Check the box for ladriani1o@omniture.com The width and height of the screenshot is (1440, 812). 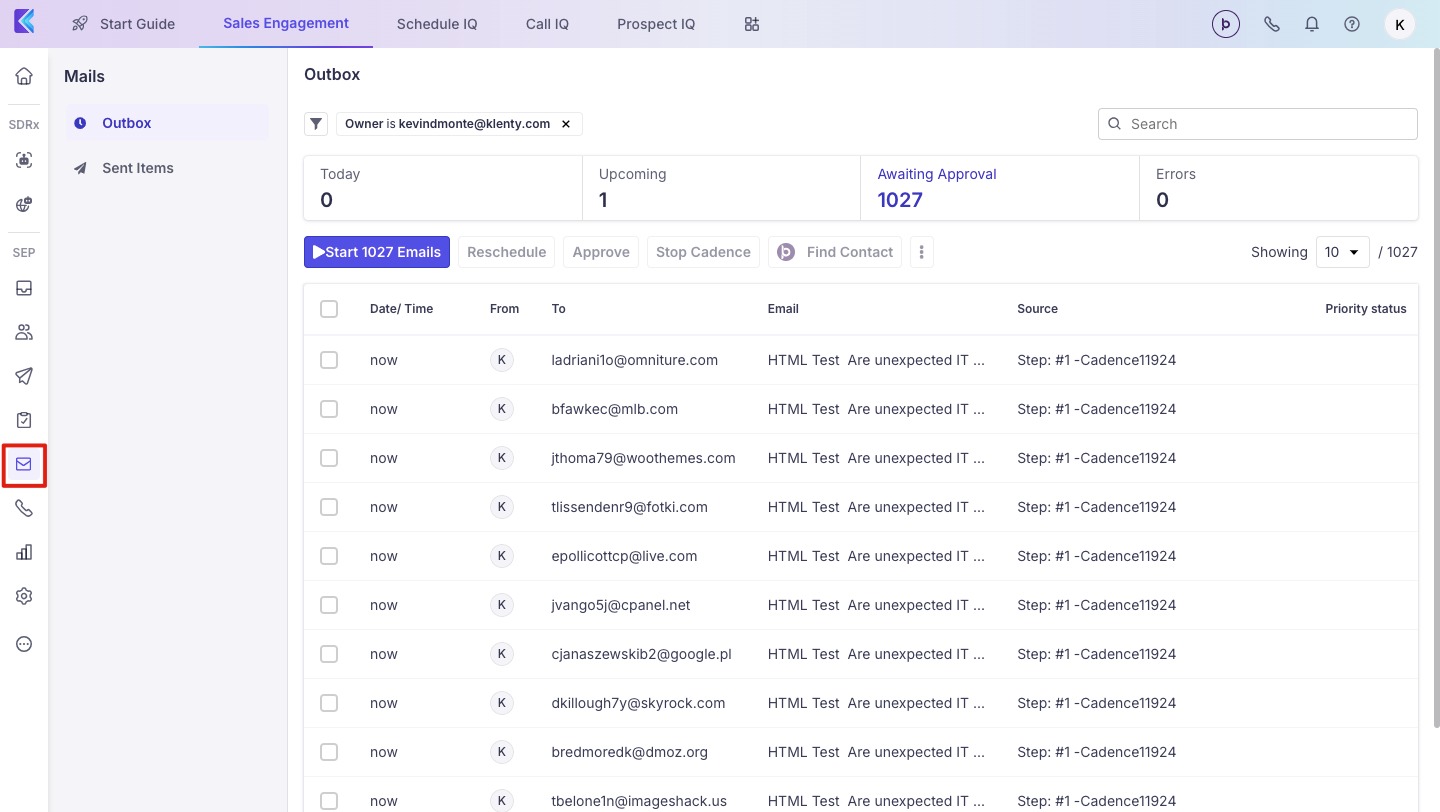[329, 360]
